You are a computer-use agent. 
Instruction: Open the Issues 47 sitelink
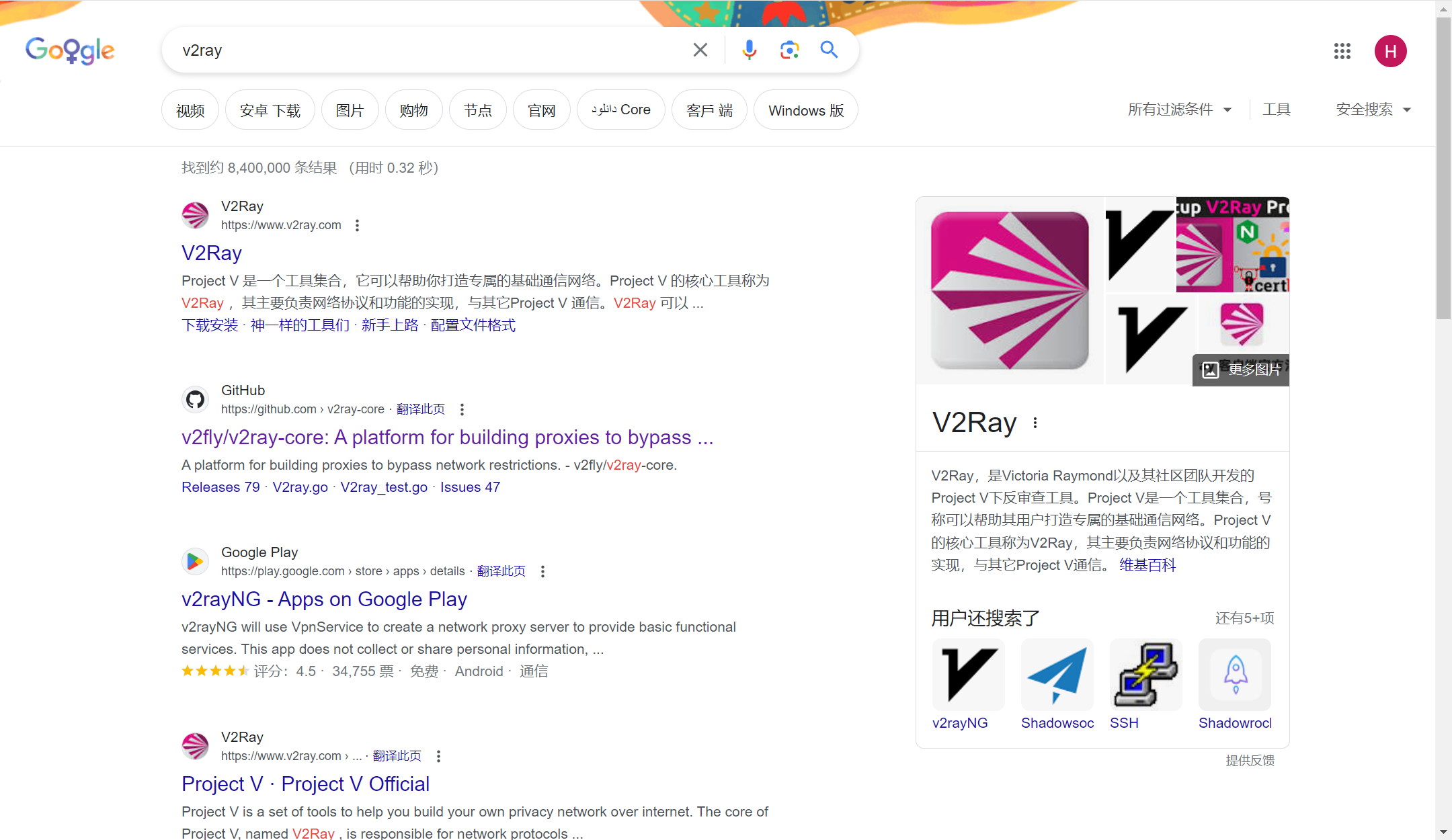point(471,487)
